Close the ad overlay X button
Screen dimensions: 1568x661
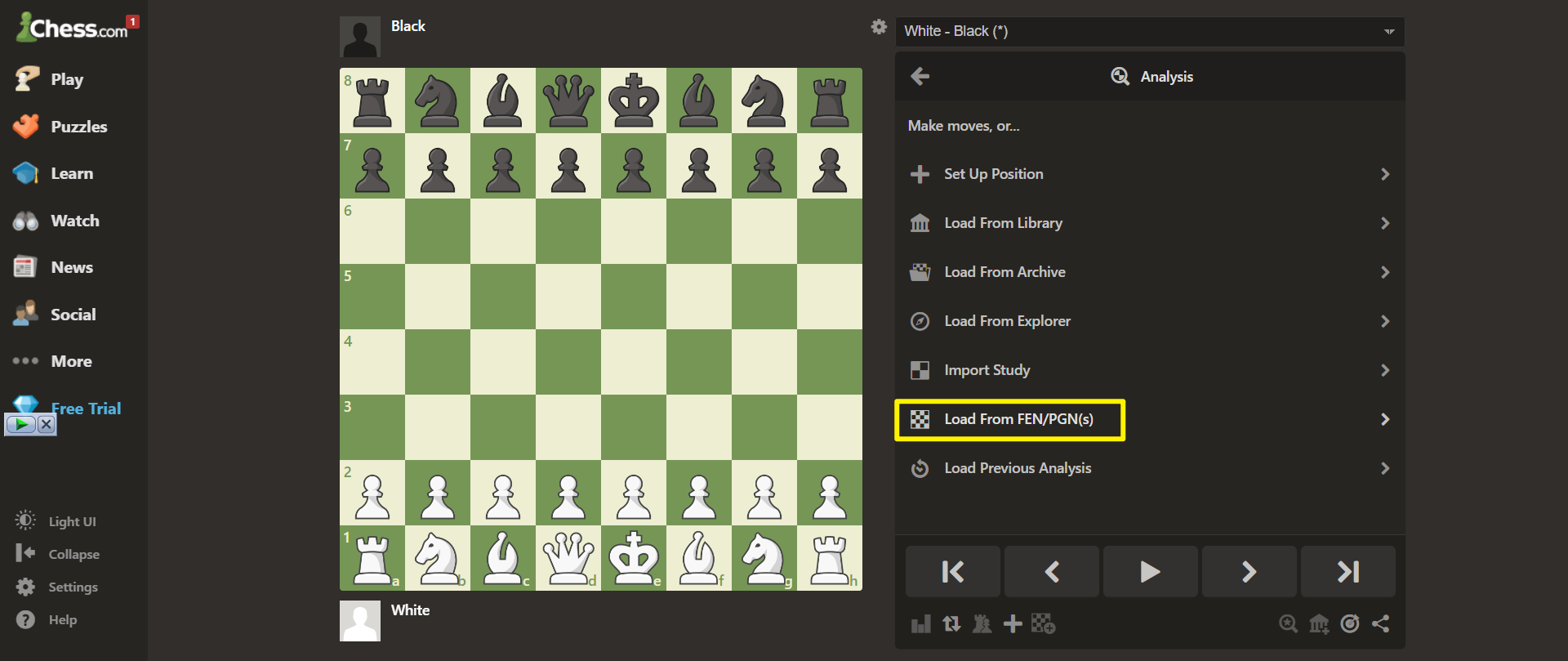(47, 424)
